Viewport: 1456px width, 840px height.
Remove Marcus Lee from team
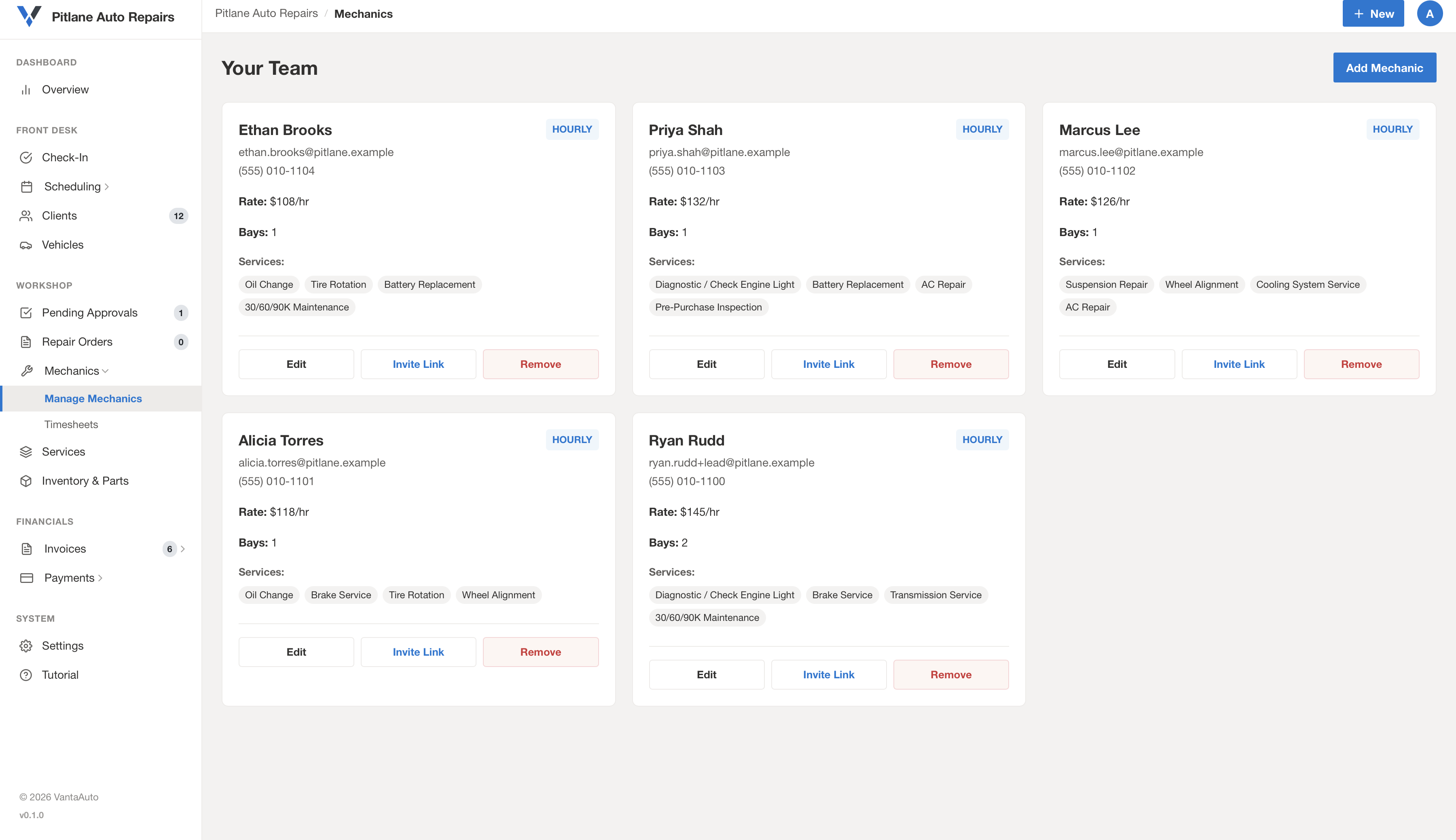[1361, 364]
